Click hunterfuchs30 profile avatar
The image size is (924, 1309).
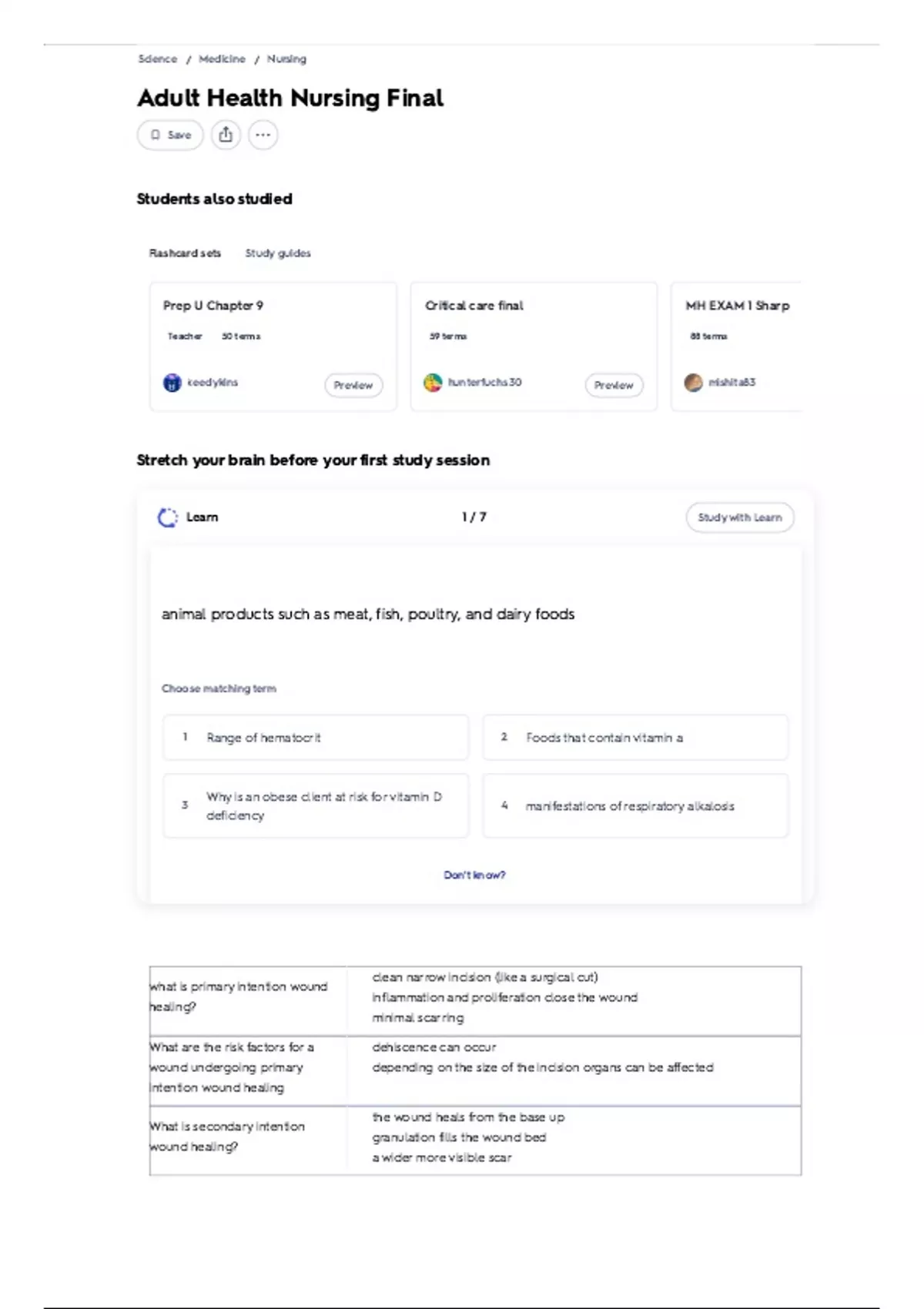[433, 383]
